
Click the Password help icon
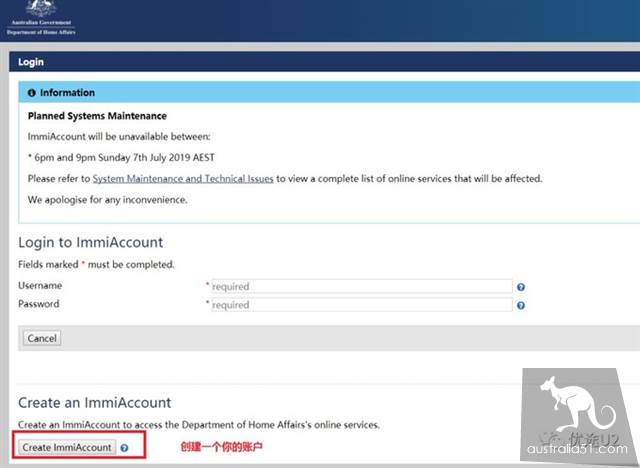point(521,305)
